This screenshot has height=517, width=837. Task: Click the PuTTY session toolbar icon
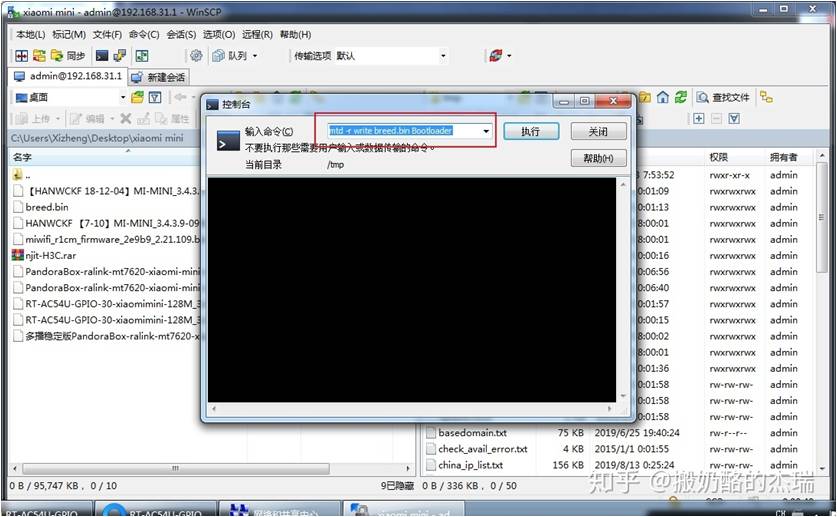tap(120, 55)
